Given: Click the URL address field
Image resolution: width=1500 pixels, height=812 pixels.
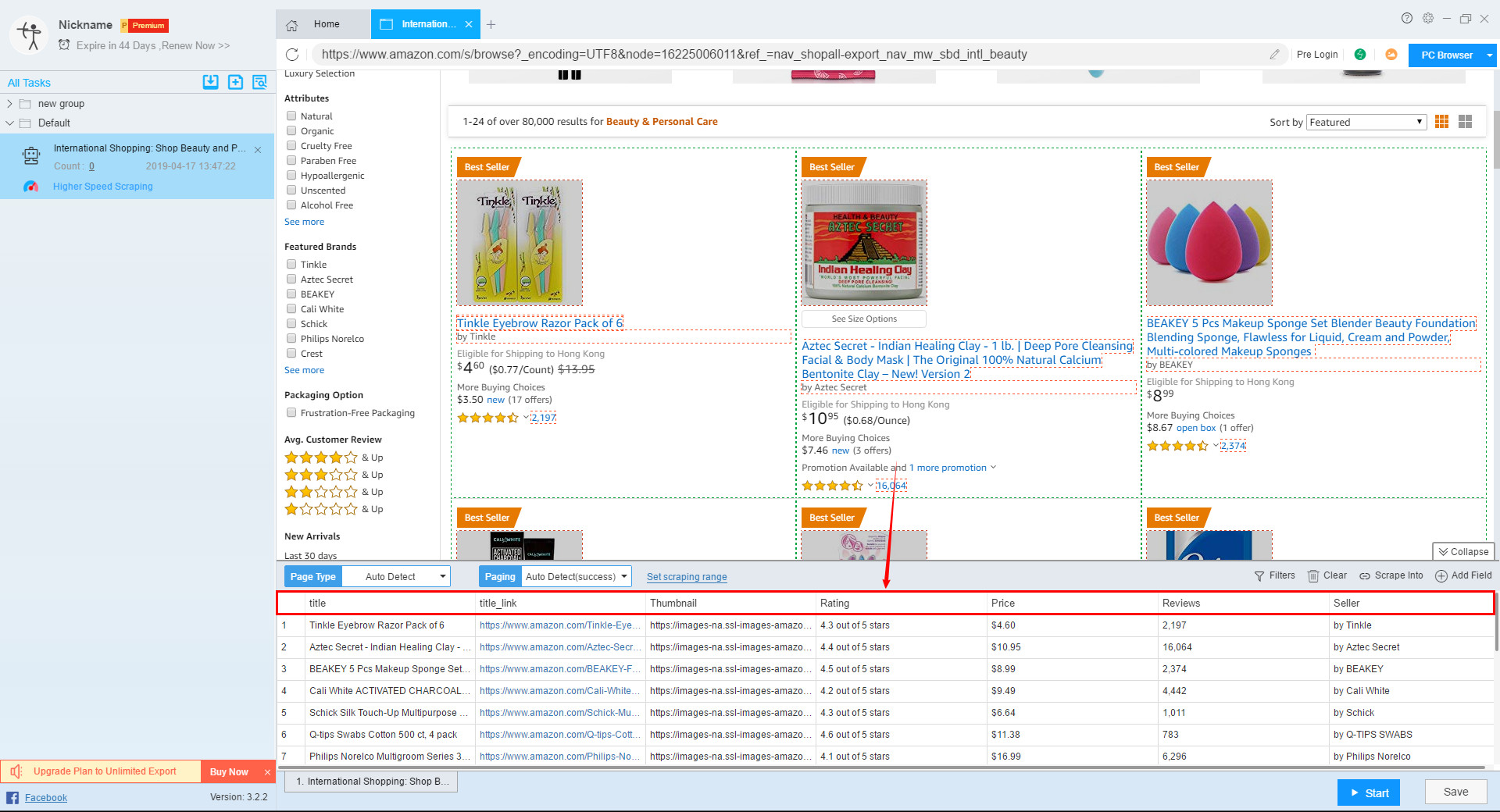Looking at the screenshot, I should (789, 55).
